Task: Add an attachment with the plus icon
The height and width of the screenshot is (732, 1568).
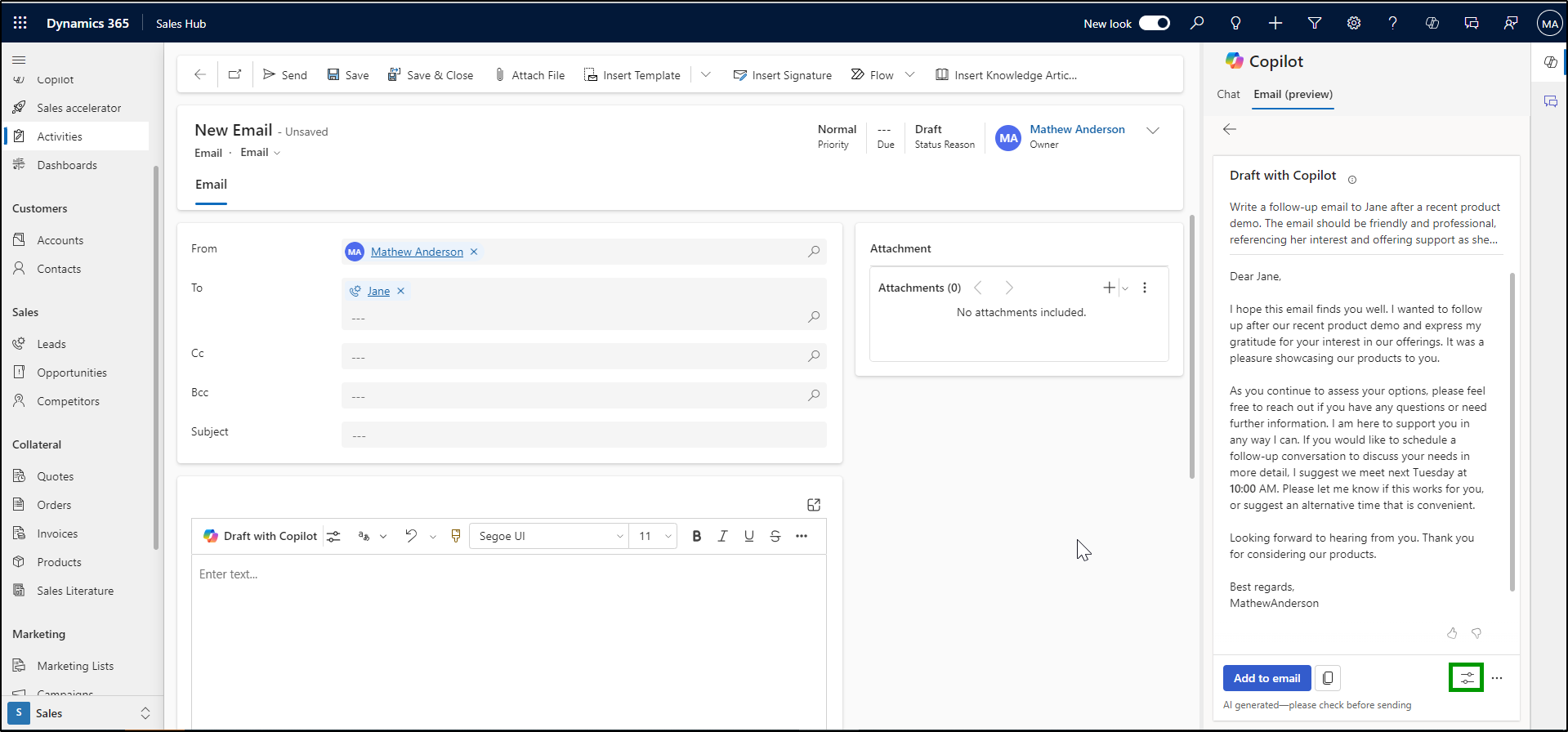Action: pyautogui.click(x=1109, y=288)
